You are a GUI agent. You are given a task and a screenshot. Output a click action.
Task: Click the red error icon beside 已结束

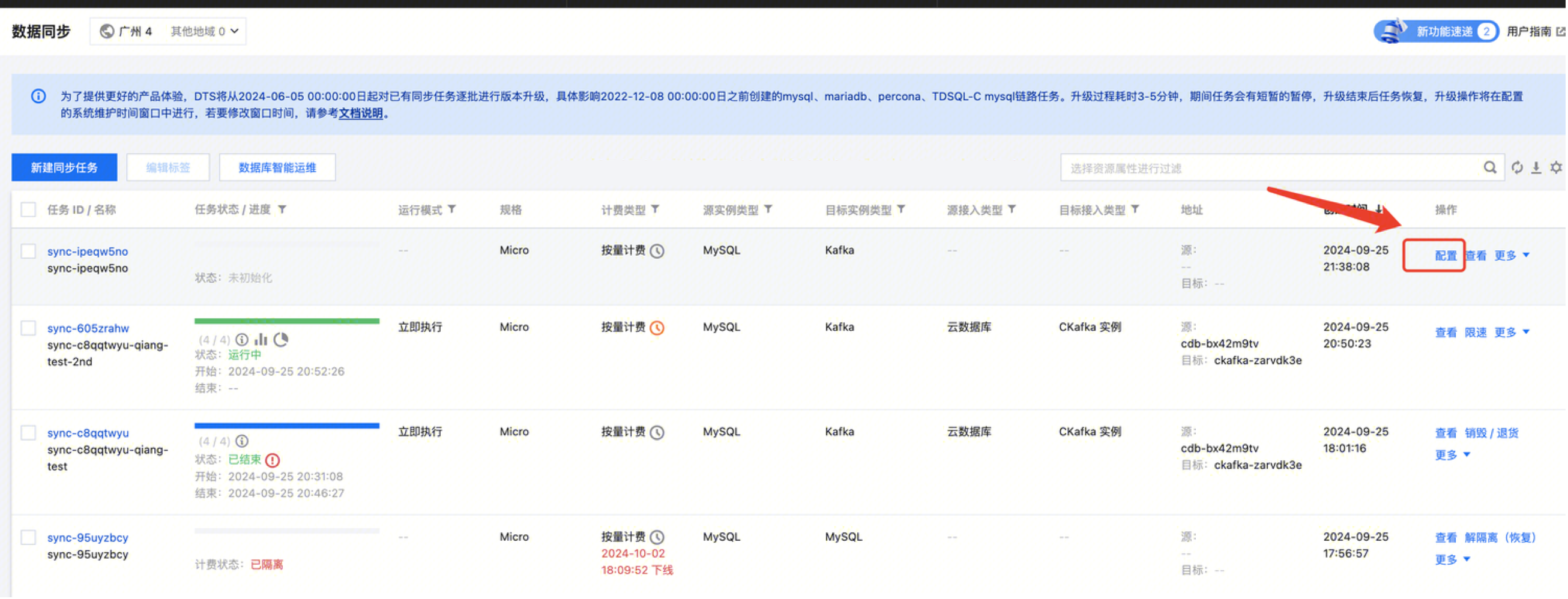click(273, 460)
